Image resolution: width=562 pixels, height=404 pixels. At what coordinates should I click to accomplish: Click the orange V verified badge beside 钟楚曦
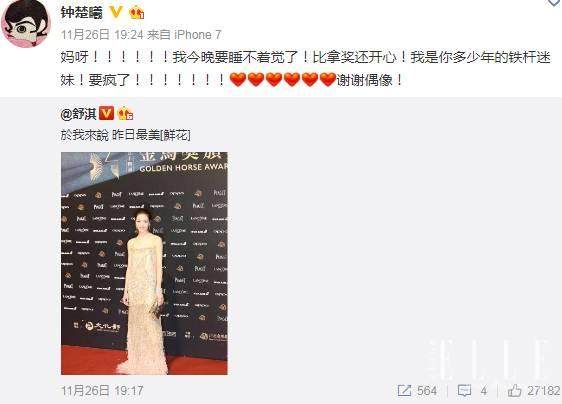click(x=116, y=13)
